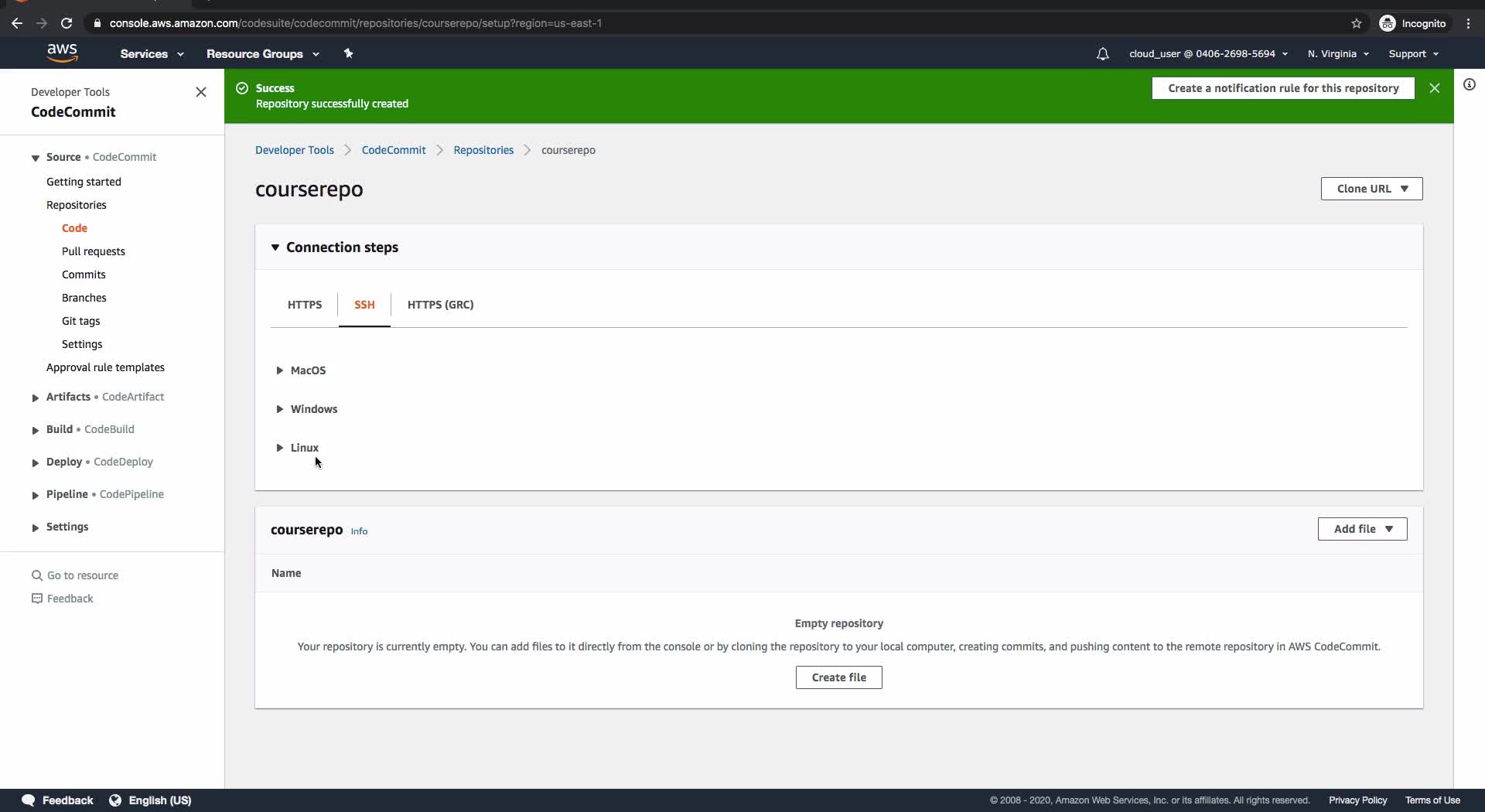Click the site lock icon in address bar
This screenshot has width=1485, height=812.
[x=97, y=23]
